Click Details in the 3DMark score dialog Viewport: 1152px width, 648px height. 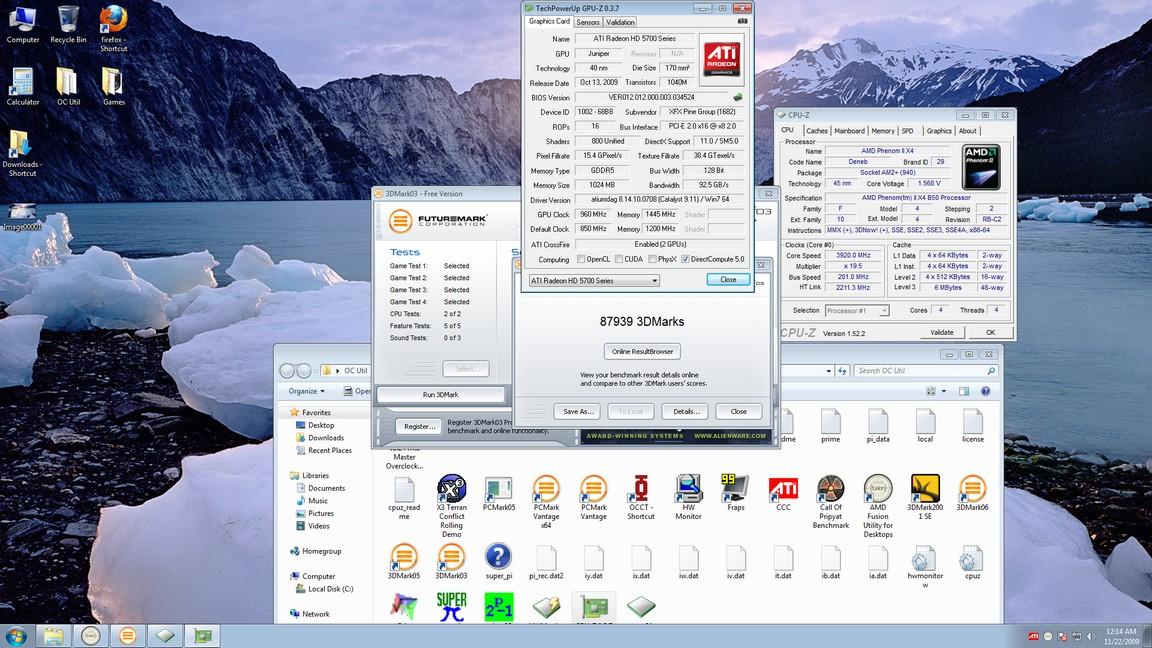[x=685, y=411]
